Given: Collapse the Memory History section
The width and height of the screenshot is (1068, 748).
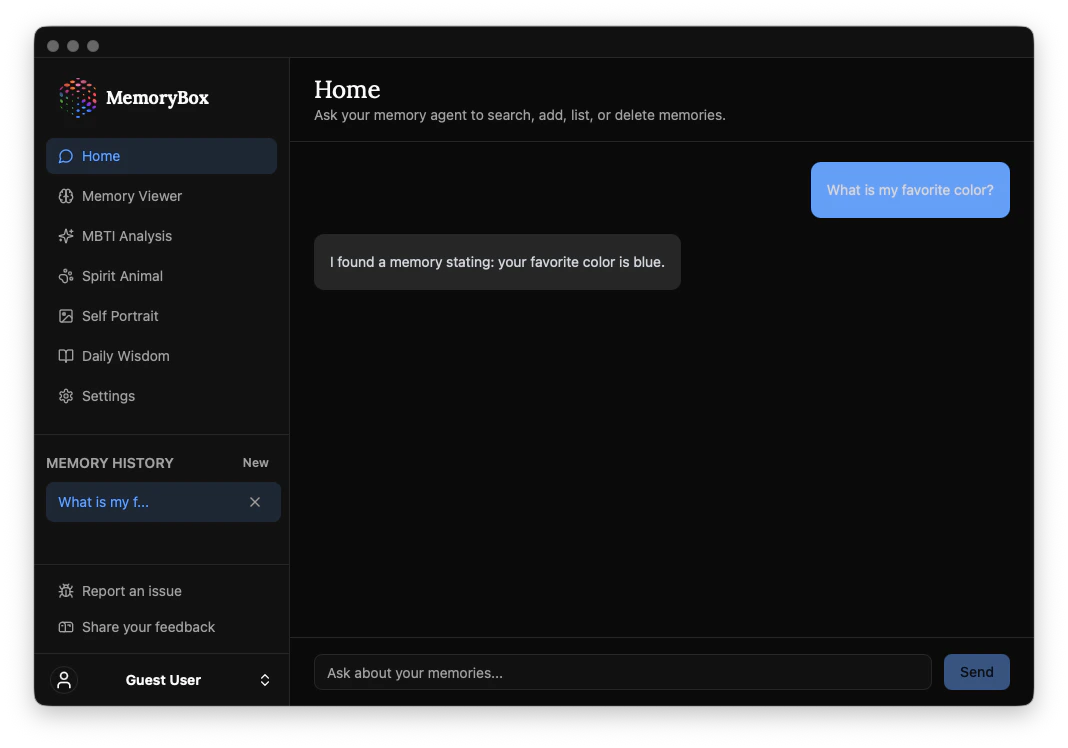Looking at the screenshot, I should pyautogui.click(x=110, y=463).
